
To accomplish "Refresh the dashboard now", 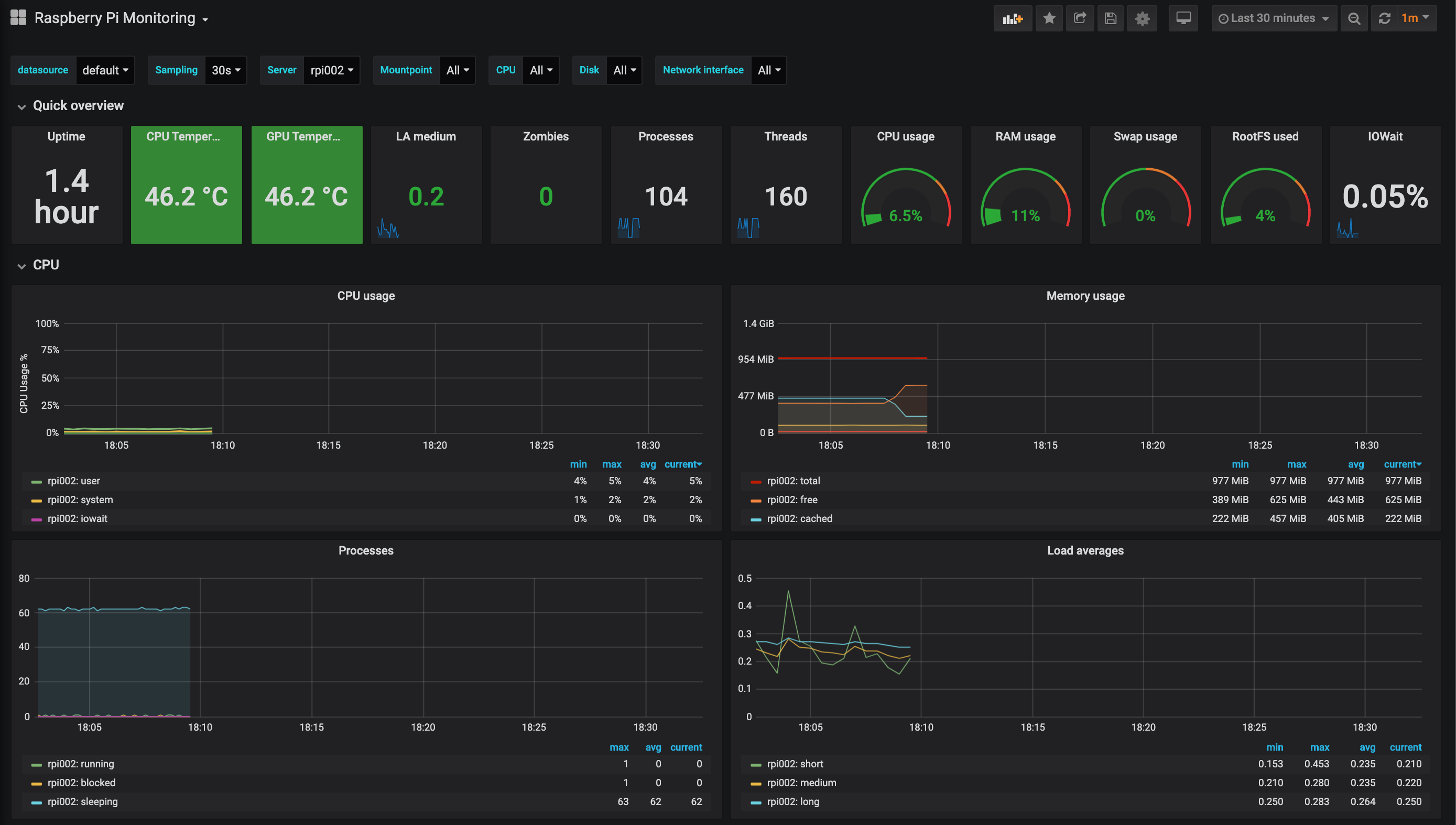I will pos(1385,19).
